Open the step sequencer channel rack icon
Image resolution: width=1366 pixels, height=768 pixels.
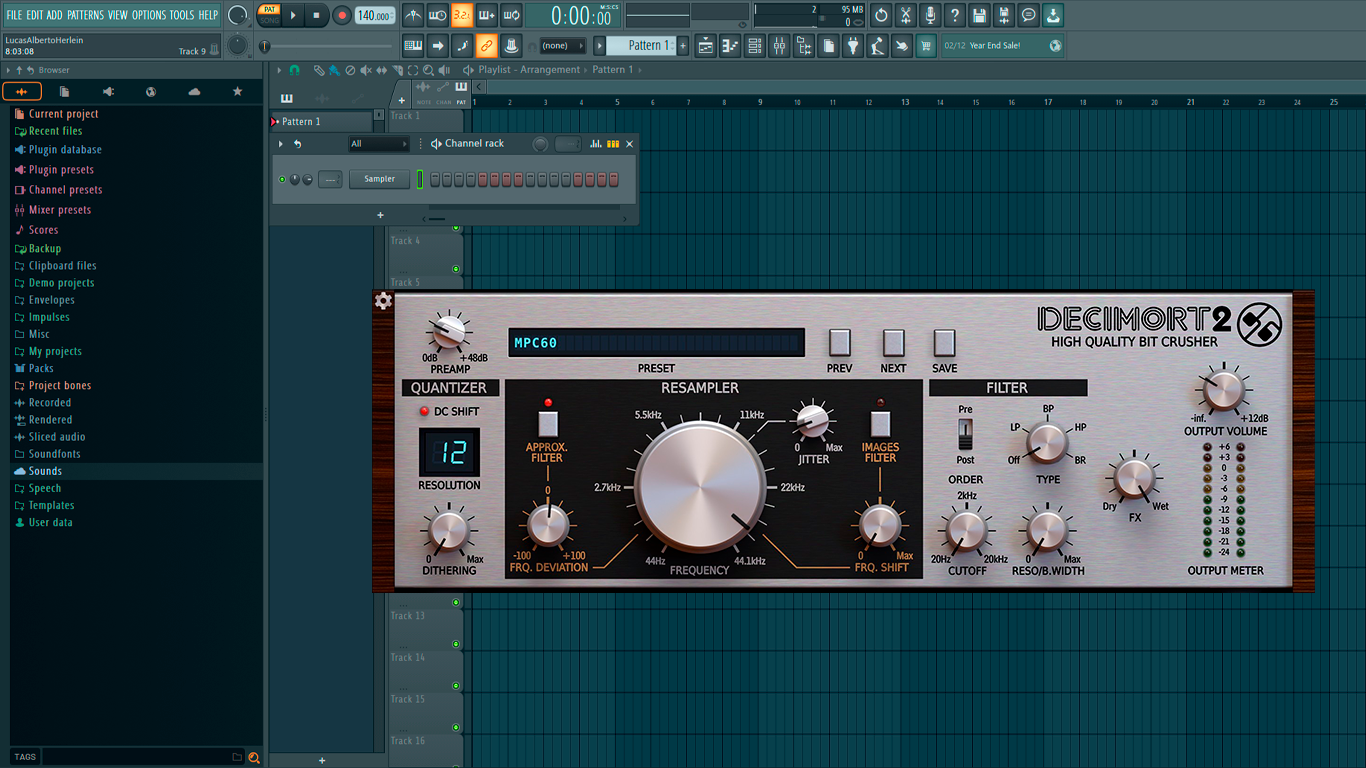click(x=755, y=45)
